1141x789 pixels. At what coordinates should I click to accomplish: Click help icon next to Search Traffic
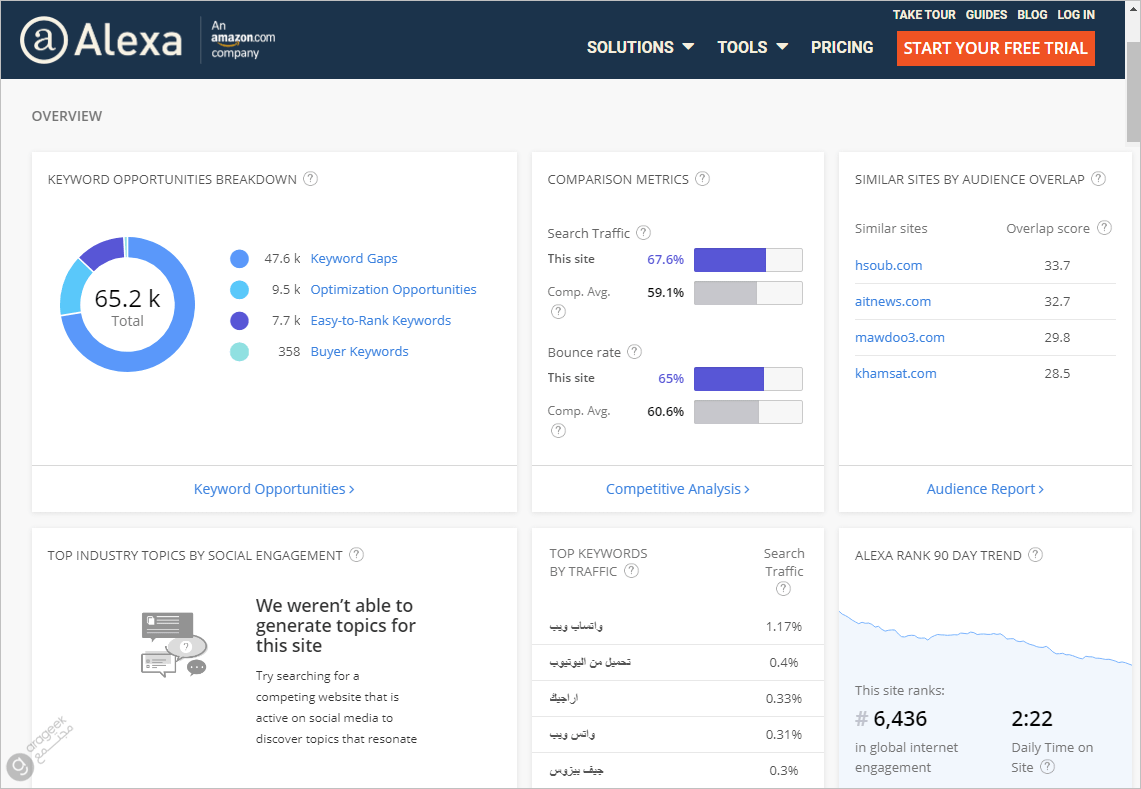[643, 233]
